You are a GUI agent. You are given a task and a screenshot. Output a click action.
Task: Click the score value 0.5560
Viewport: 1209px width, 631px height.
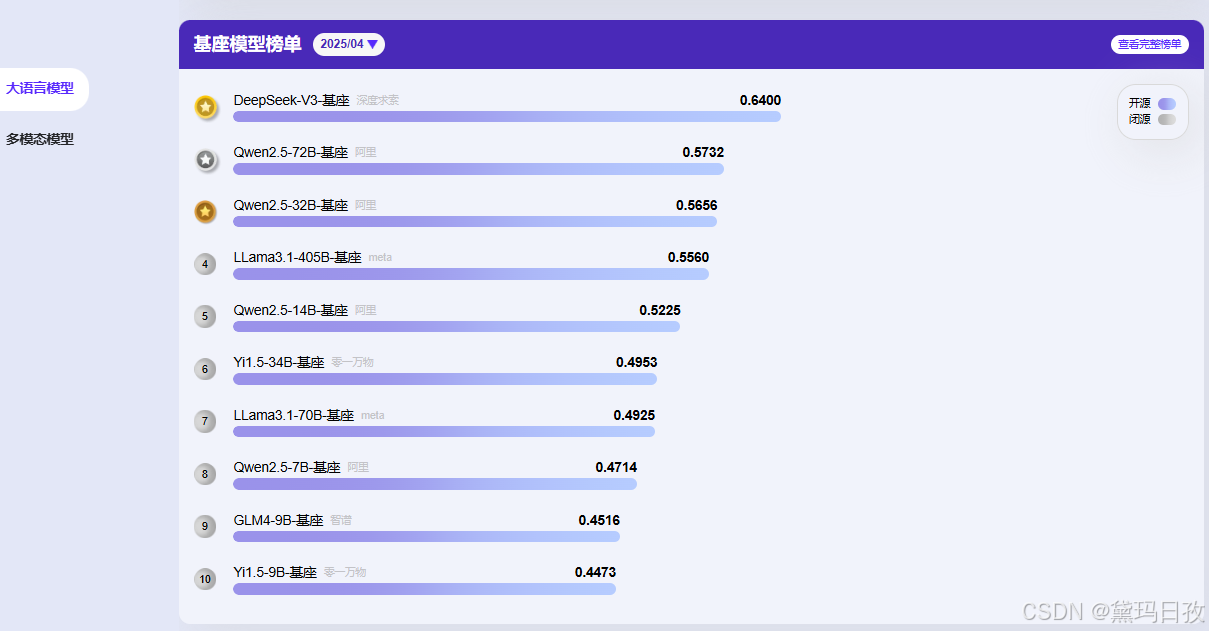pos(688,257)
